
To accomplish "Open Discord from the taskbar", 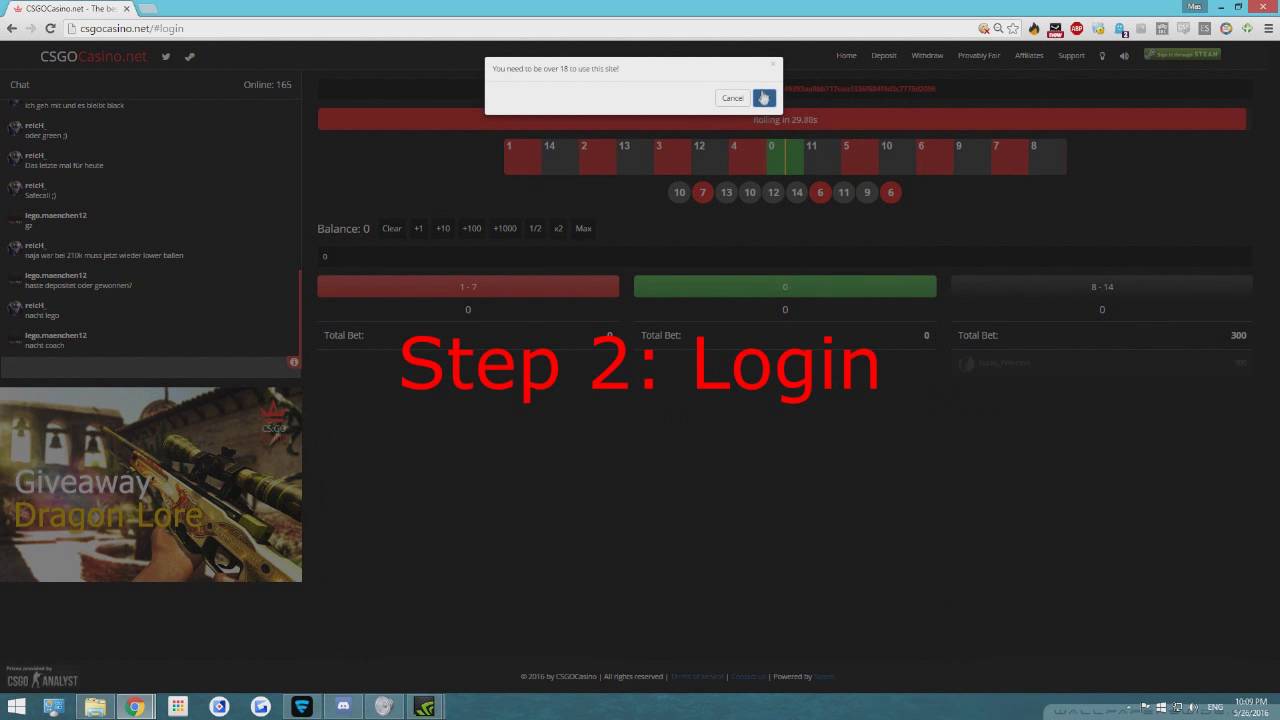I will [x=343, y=707].
